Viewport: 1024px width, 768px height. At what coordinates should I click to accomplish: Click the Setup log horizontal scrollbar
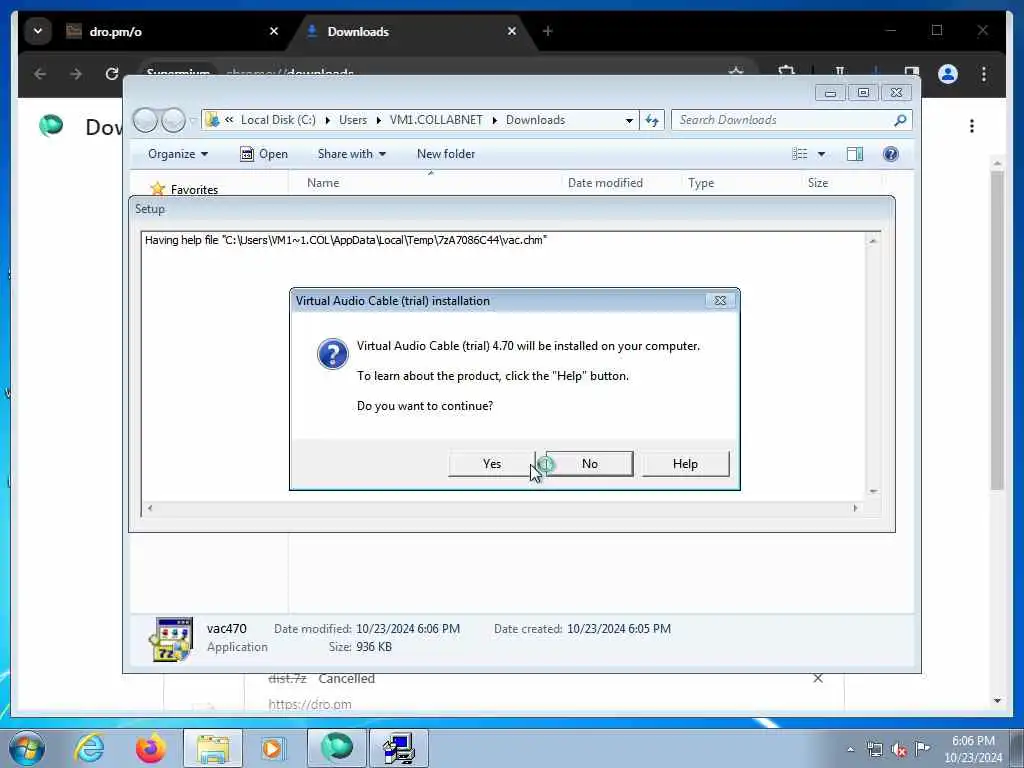pyautogui.click(x=502, y=508)
